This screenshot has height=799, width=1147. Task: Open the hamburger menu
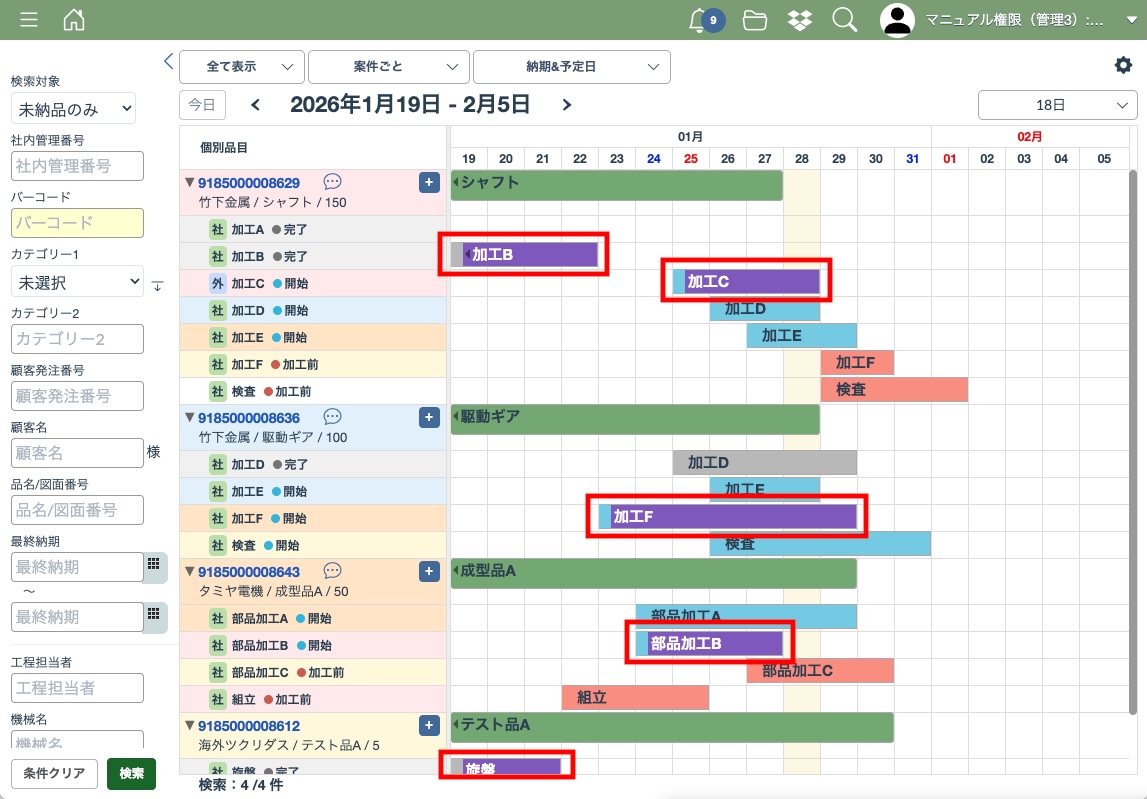[29, 20]
